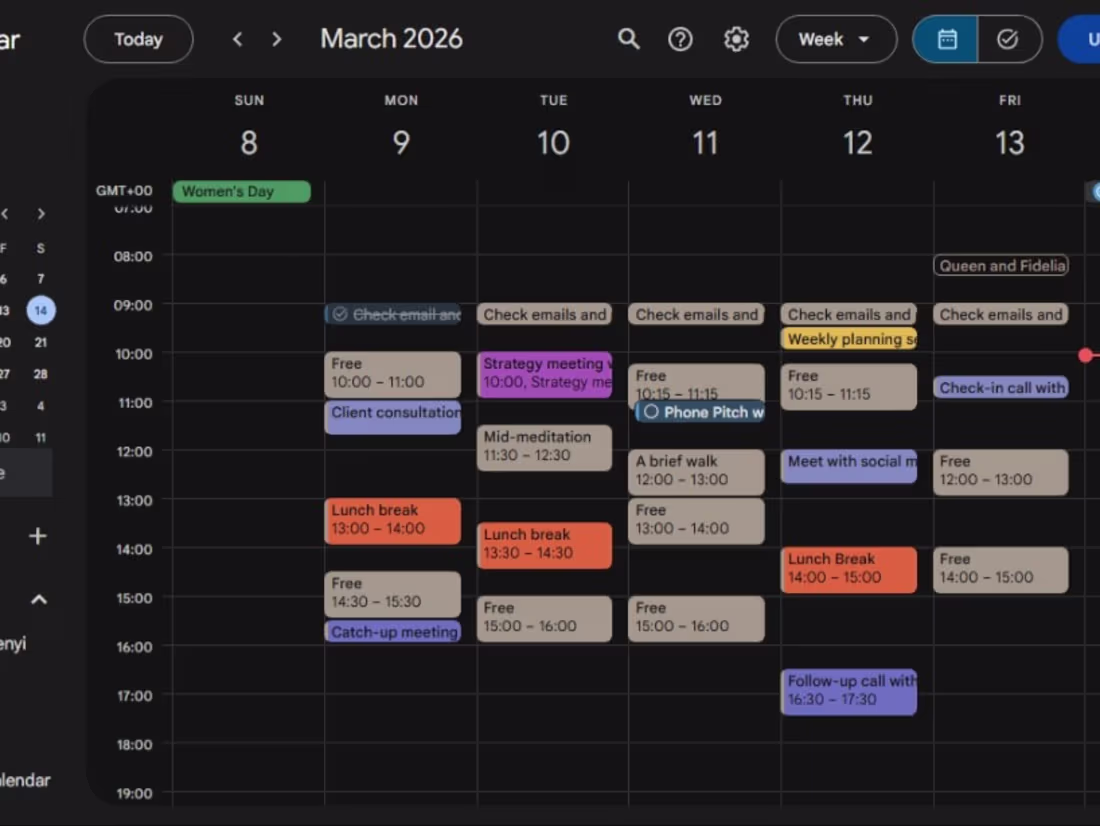Advance the mini calendar with its right arrow
The height and width of the screenshot is (826, 1100).
40,213
